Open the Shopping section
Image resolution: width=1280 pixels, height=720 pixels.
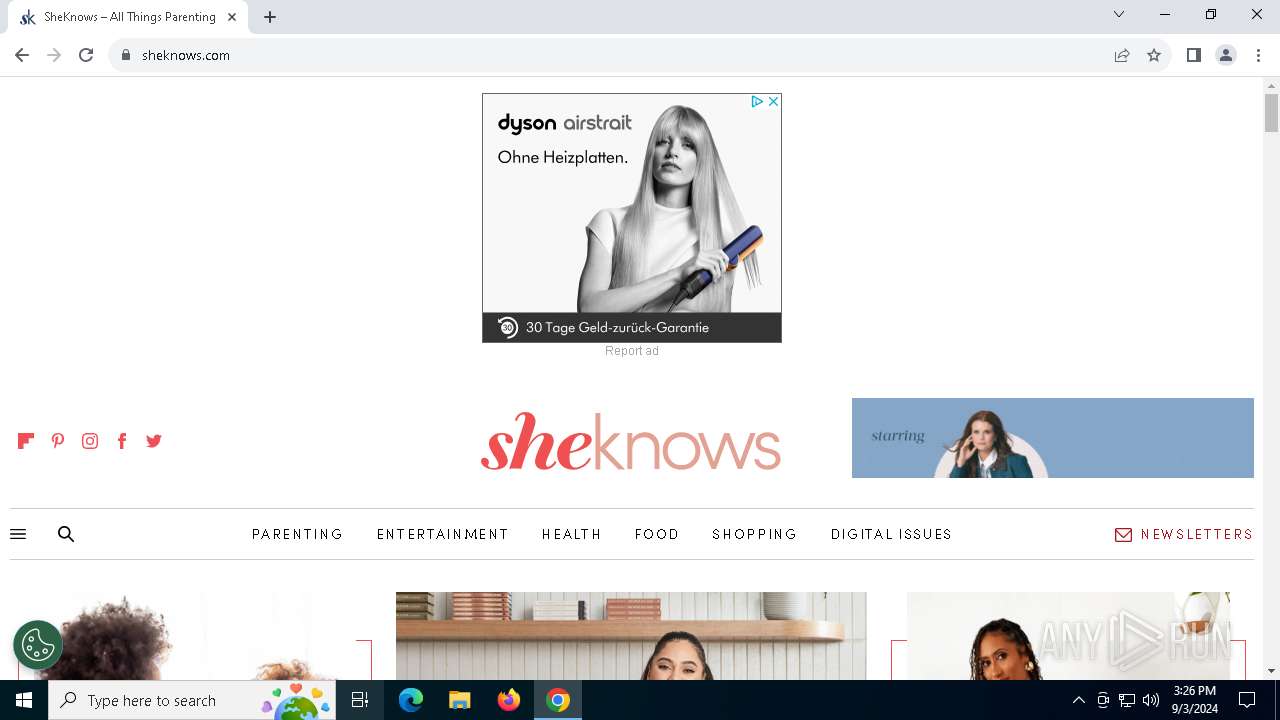pos(755,534)
